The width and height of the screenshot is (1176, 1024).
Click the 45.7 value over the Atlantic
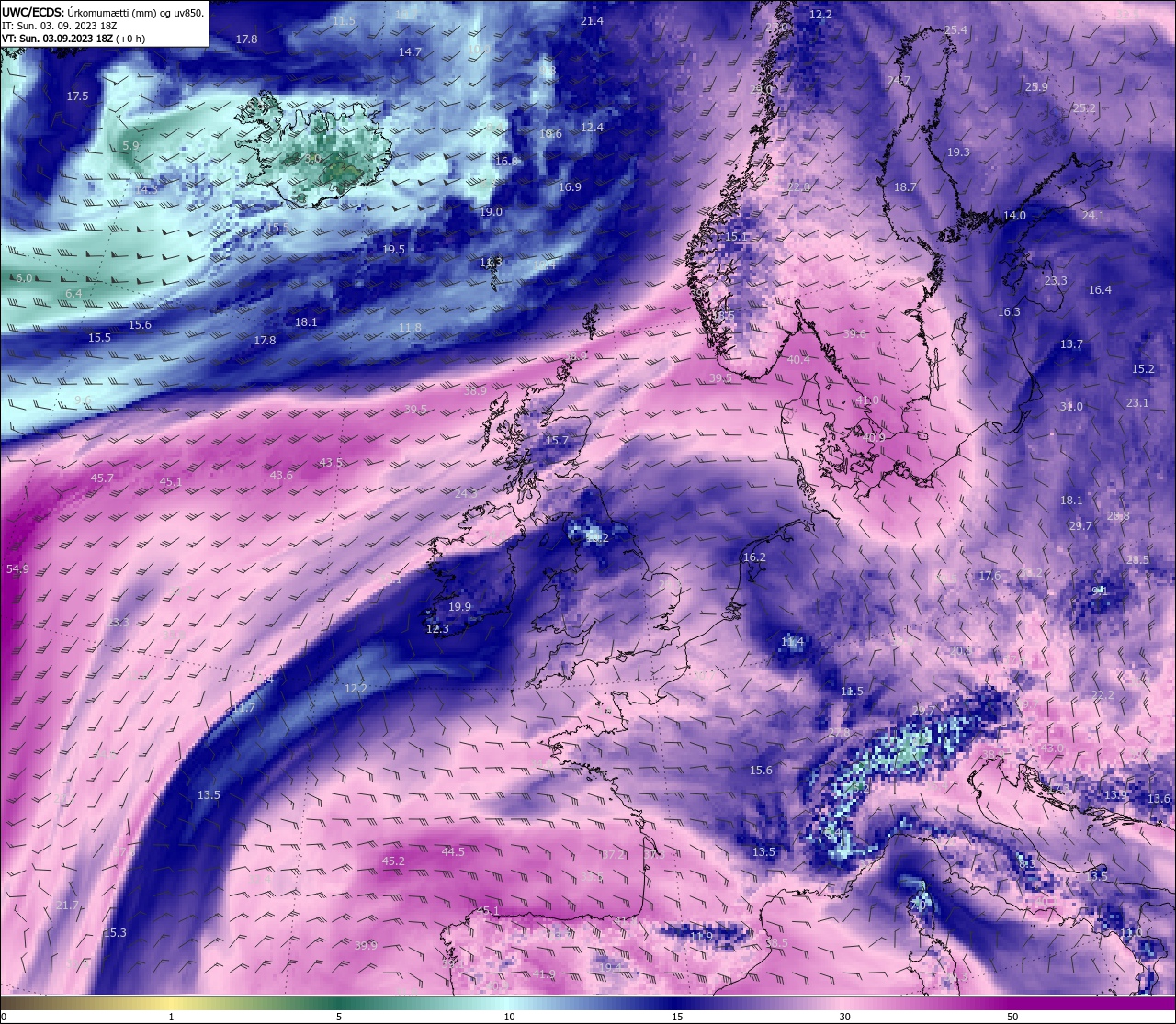pyautogui.click(x=102, y=478)
